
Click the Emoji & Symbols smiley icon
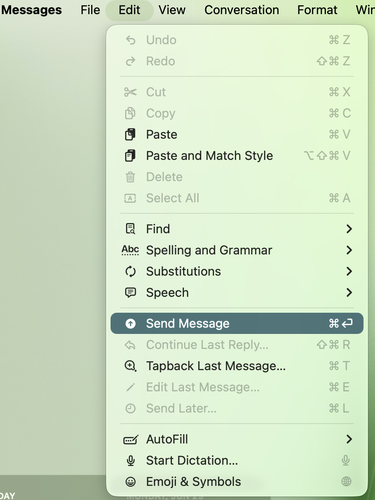pyautogui.click(x=130, y=482)
